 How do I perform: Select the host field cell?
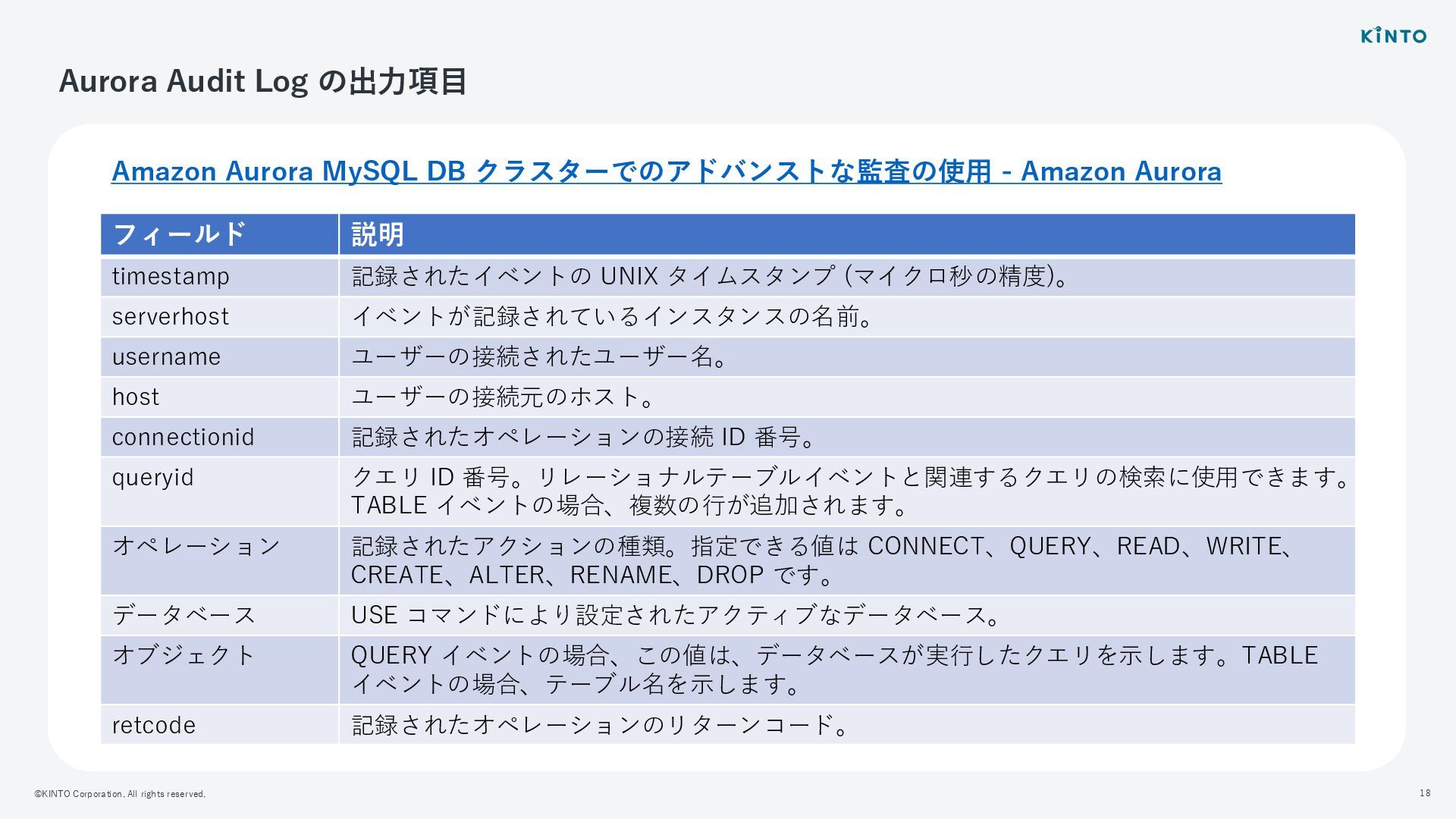click(x=219, y=397)
